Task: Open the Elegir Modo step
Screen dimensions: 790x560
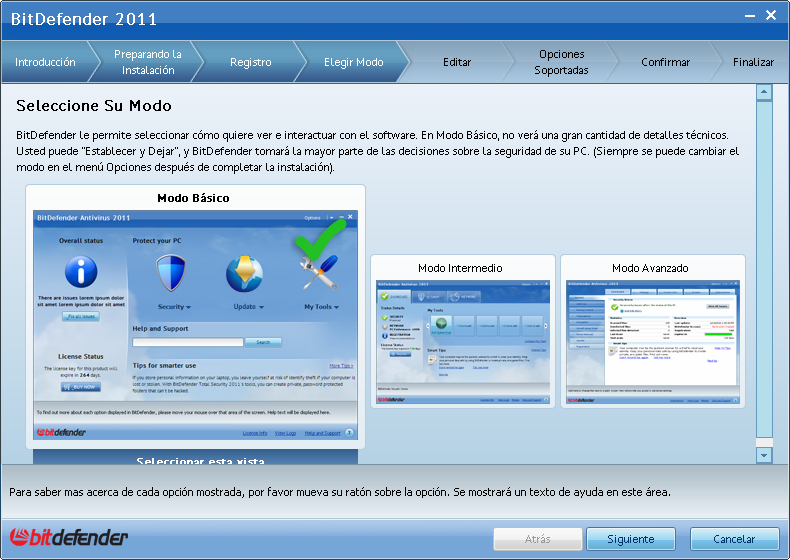Action: (354, 62)
